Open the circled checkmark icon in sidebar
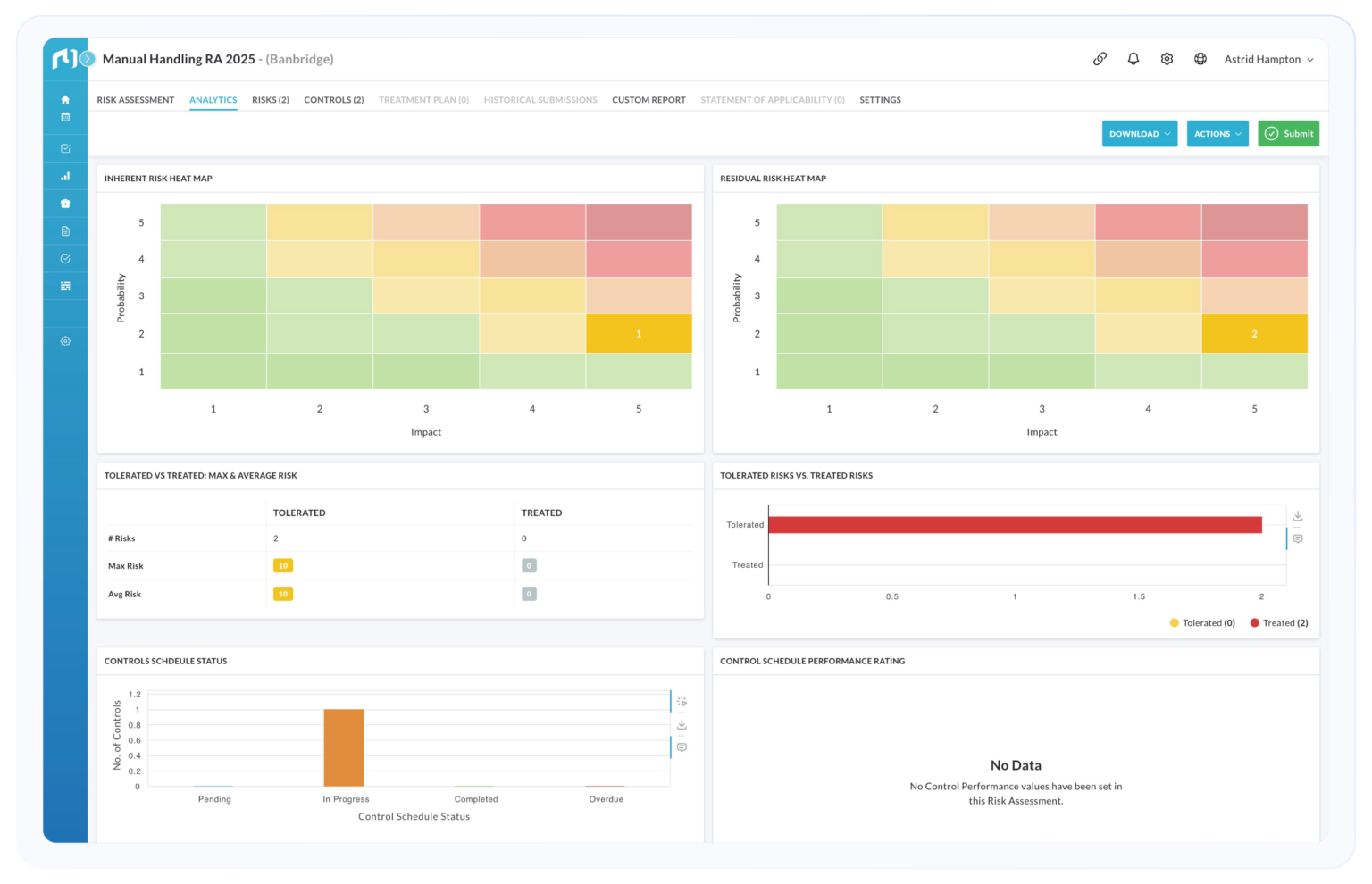Image resolution: width=1372 pixels, height=884 pixels. (x=65, y=259)
